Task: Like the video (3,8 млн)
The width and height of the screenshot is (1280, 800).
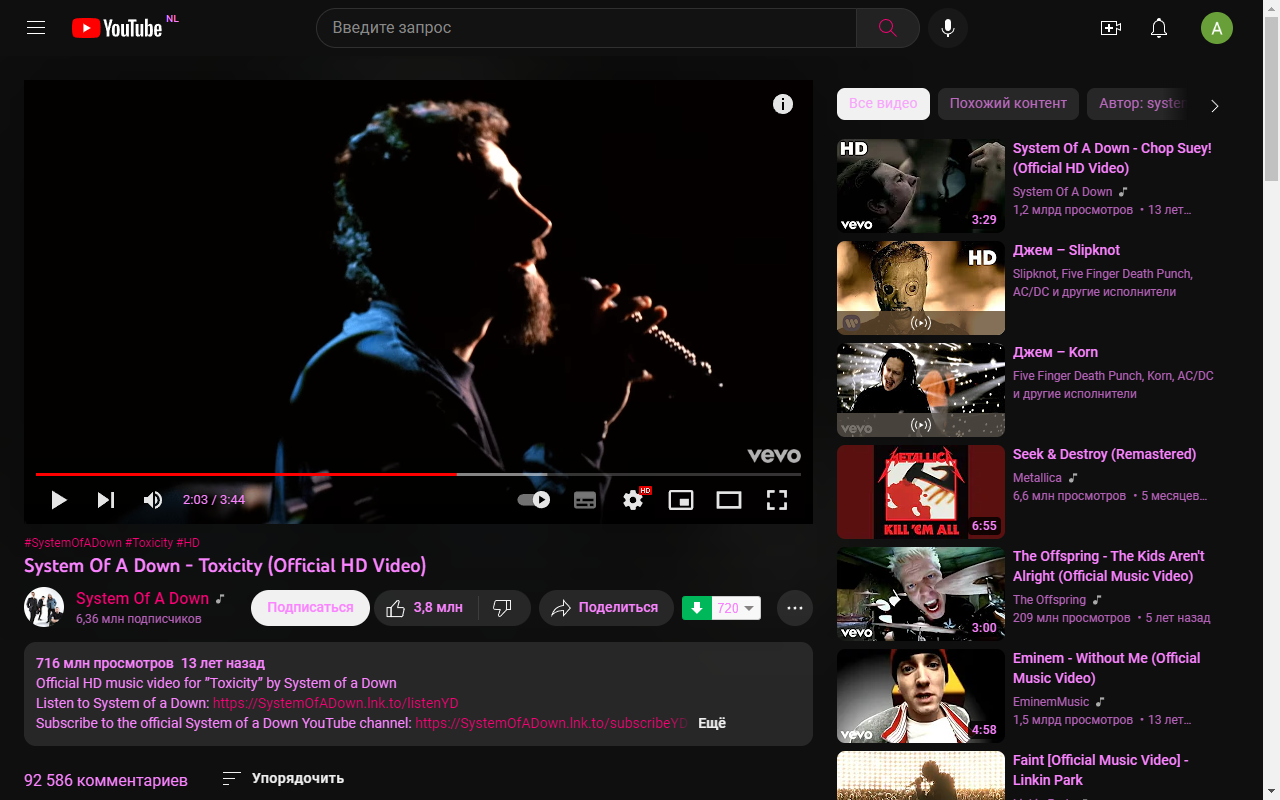Action: point(425,608)
